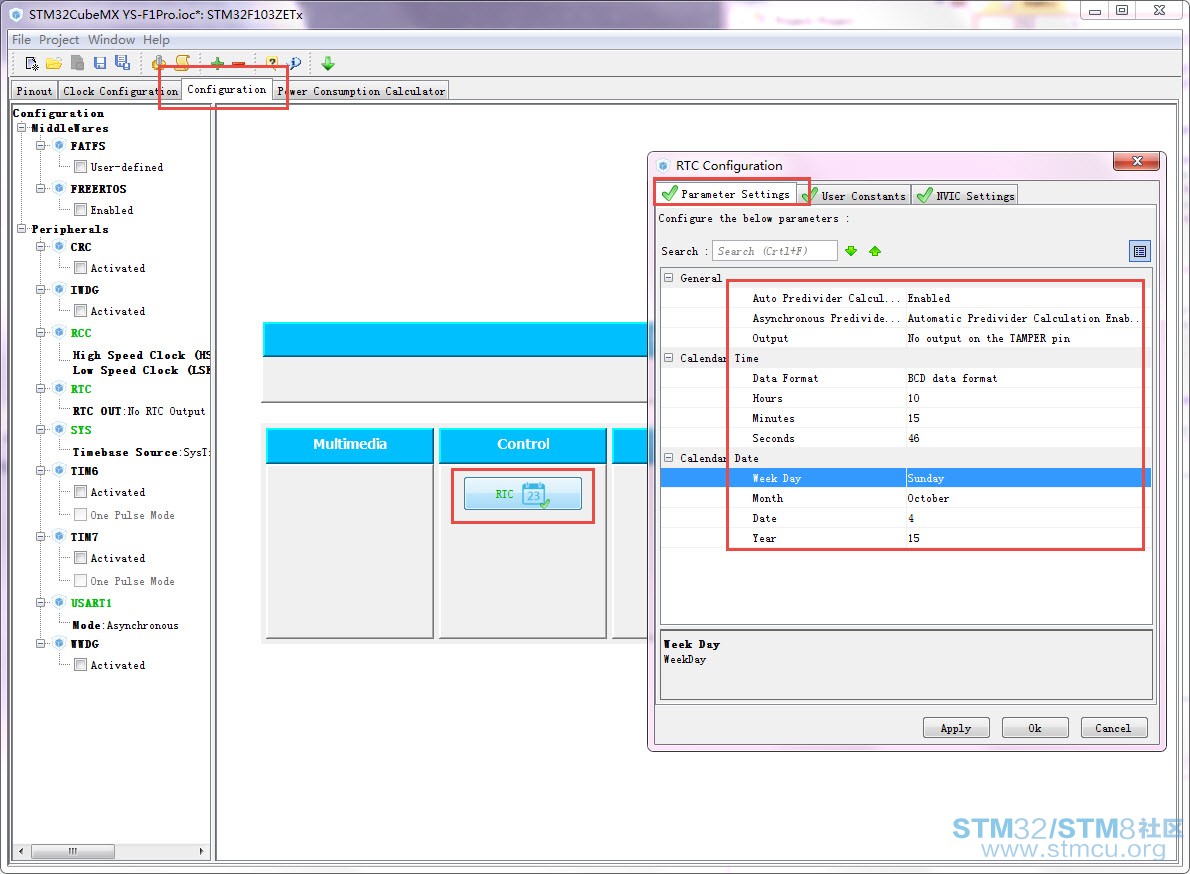Click the Save As double-floppy icon
Screen dimensions: 1190x874
122,63
